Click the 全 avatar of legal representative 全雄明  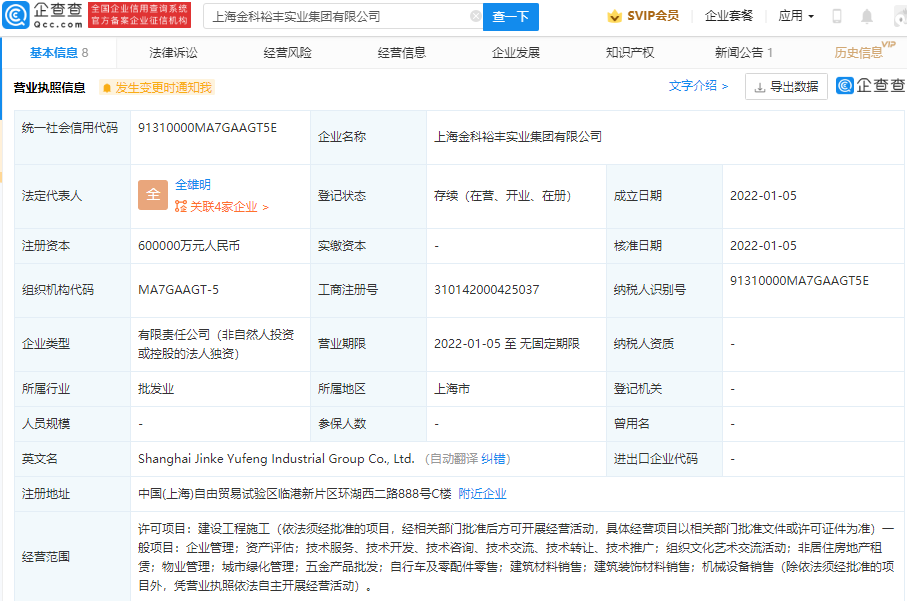click(x=152, y=194)
